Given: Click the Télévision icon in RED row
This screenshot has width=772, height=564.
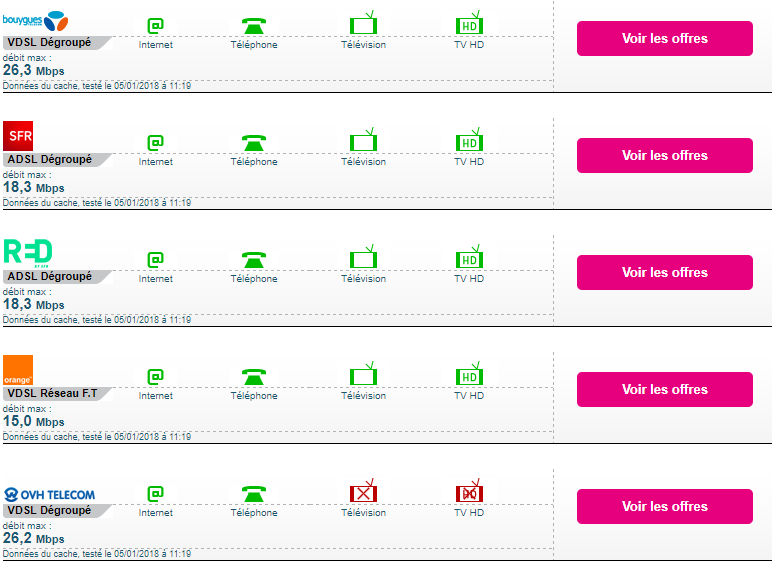Looking at the screenshot, I should [363, 259].
